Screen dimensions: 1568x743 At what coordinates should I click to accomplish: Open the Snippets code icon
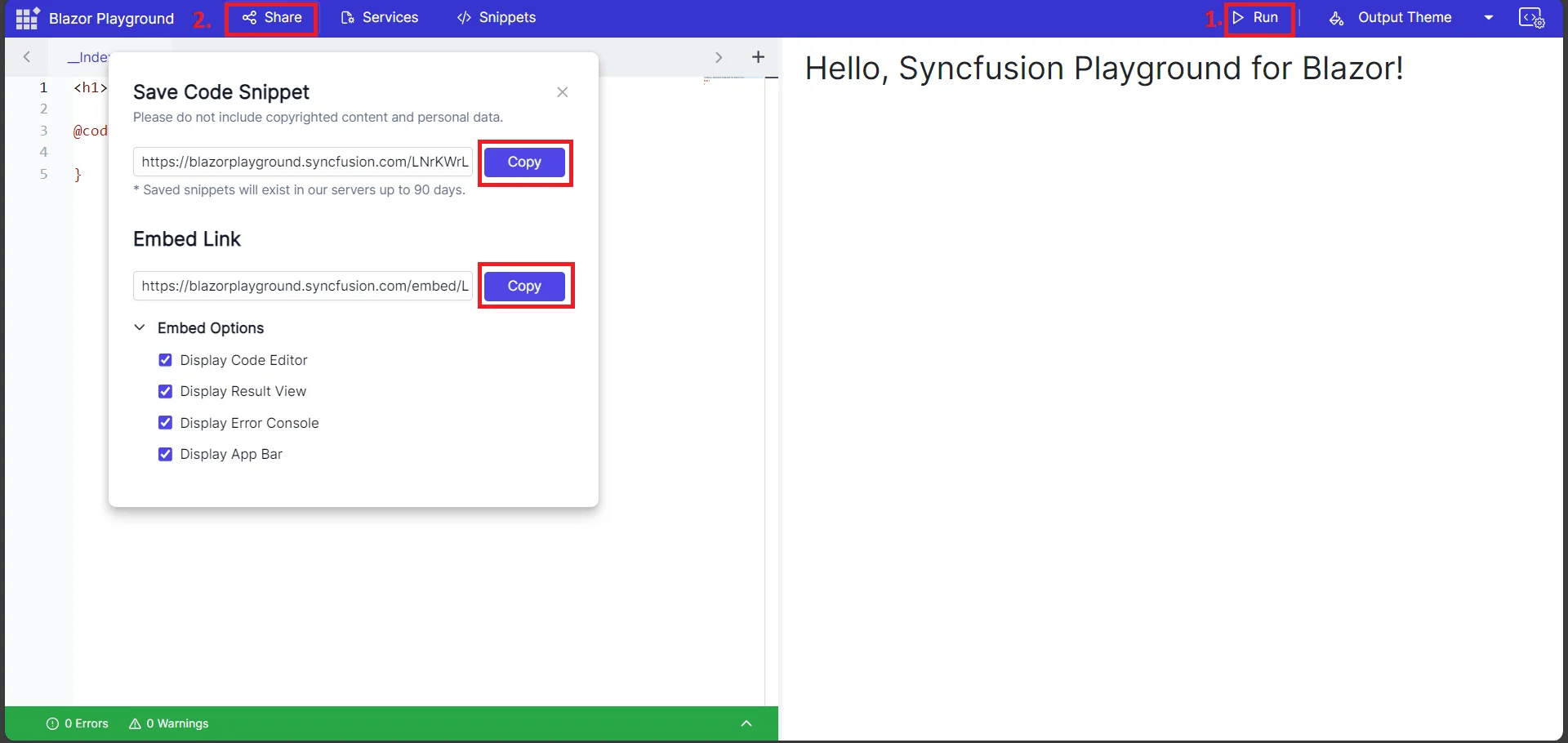tap(463, 17)
